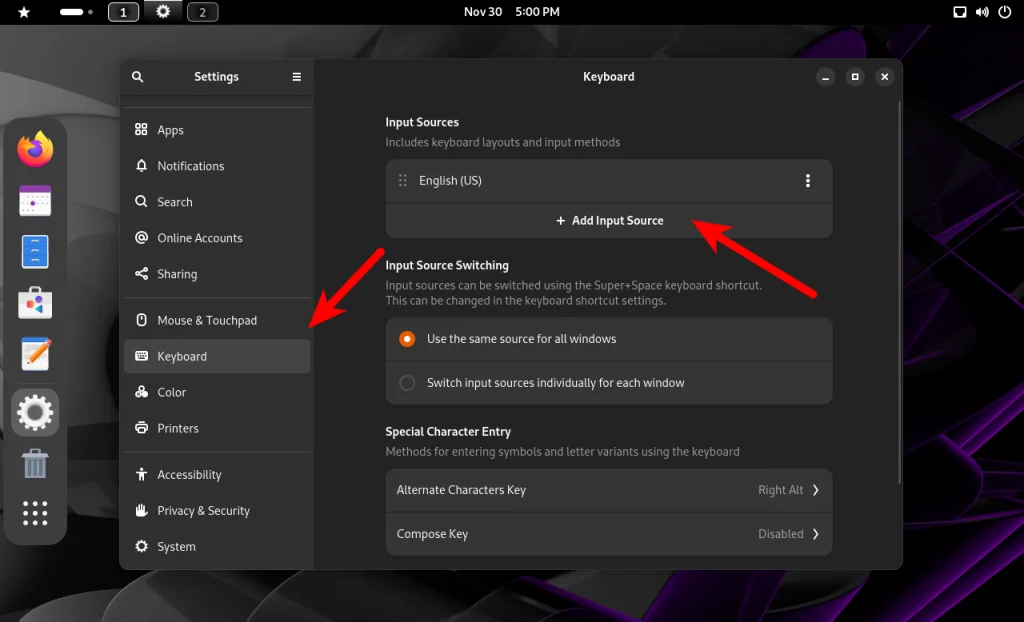Image resolution: width=1024 pixels, height=622 pixels.
Task: Click the printer icon in sidebar
Action: coord(141,427)
